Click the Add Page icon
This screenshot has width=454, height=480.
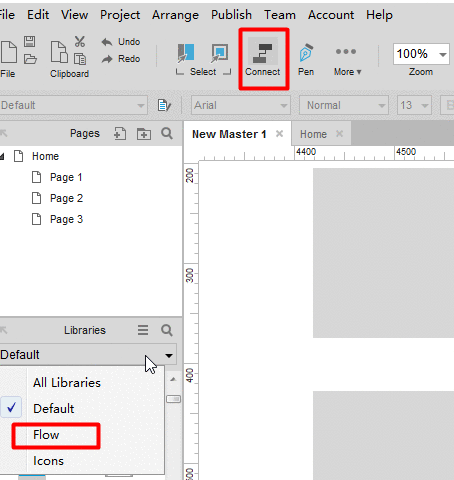coord(120,134)
